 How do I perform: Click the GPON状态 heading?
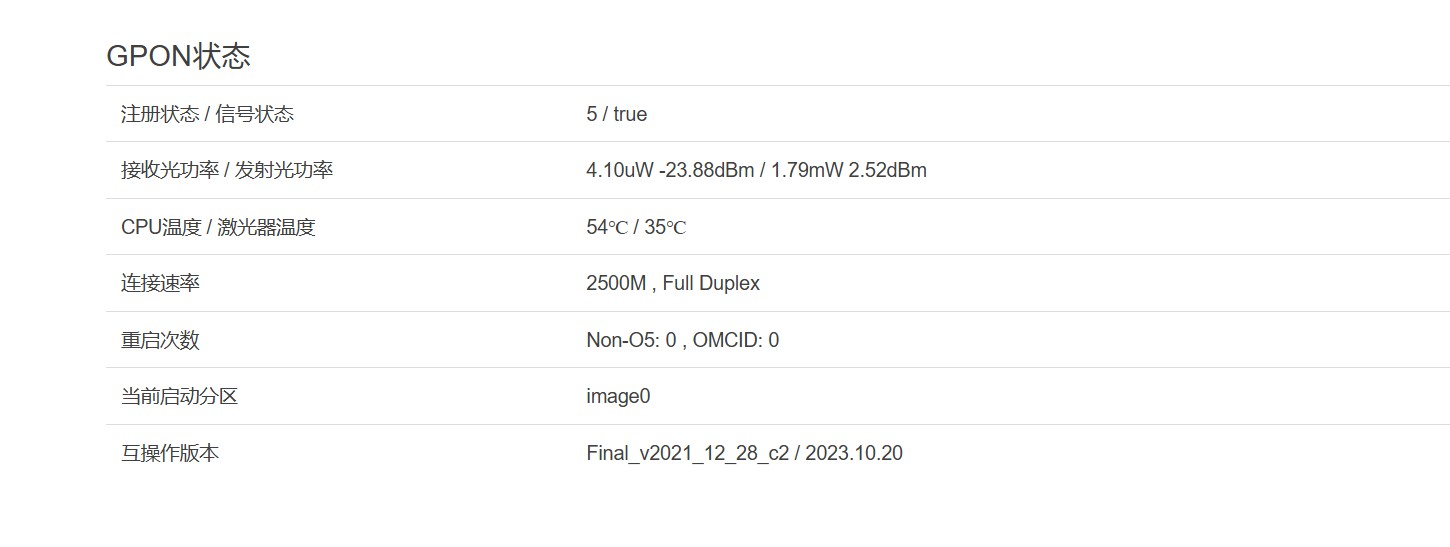tap(178, 56)
